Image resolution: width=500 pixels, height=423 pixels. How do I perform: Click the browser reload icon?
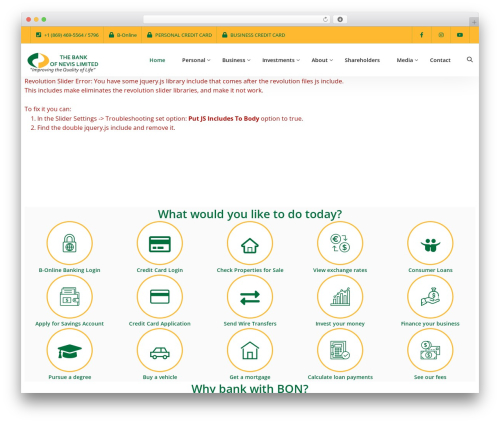[325, 19]
